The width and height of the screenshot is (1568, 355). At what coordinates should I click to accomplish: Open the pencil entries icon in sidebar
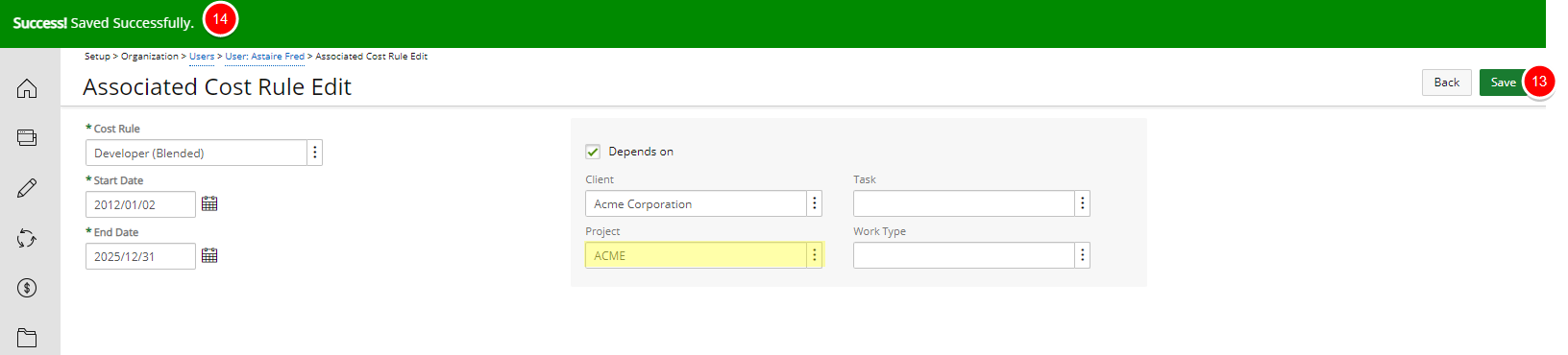[27, 188]
